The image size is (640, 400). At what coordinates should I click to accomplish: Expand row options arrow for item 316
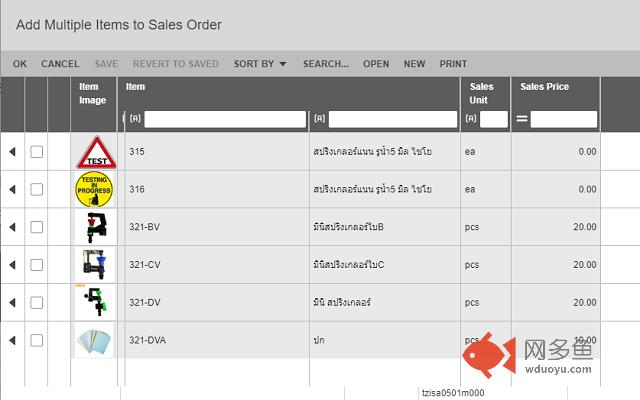coord(12,189)
